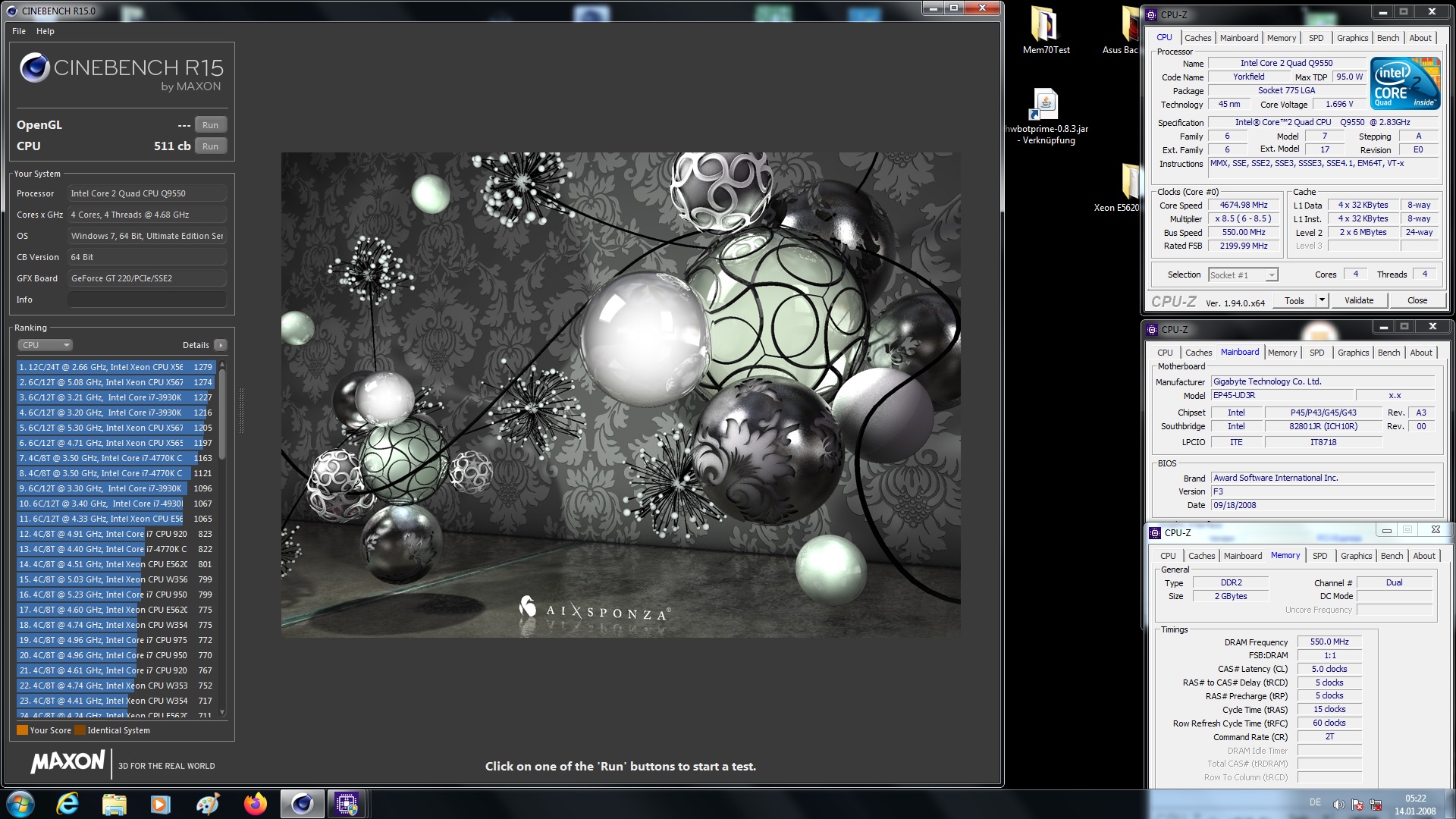The width and height of the screenshot is (1456, 819).
Task: Select ranking entry 23 Xeon W354 717
Action: [116, 701]
